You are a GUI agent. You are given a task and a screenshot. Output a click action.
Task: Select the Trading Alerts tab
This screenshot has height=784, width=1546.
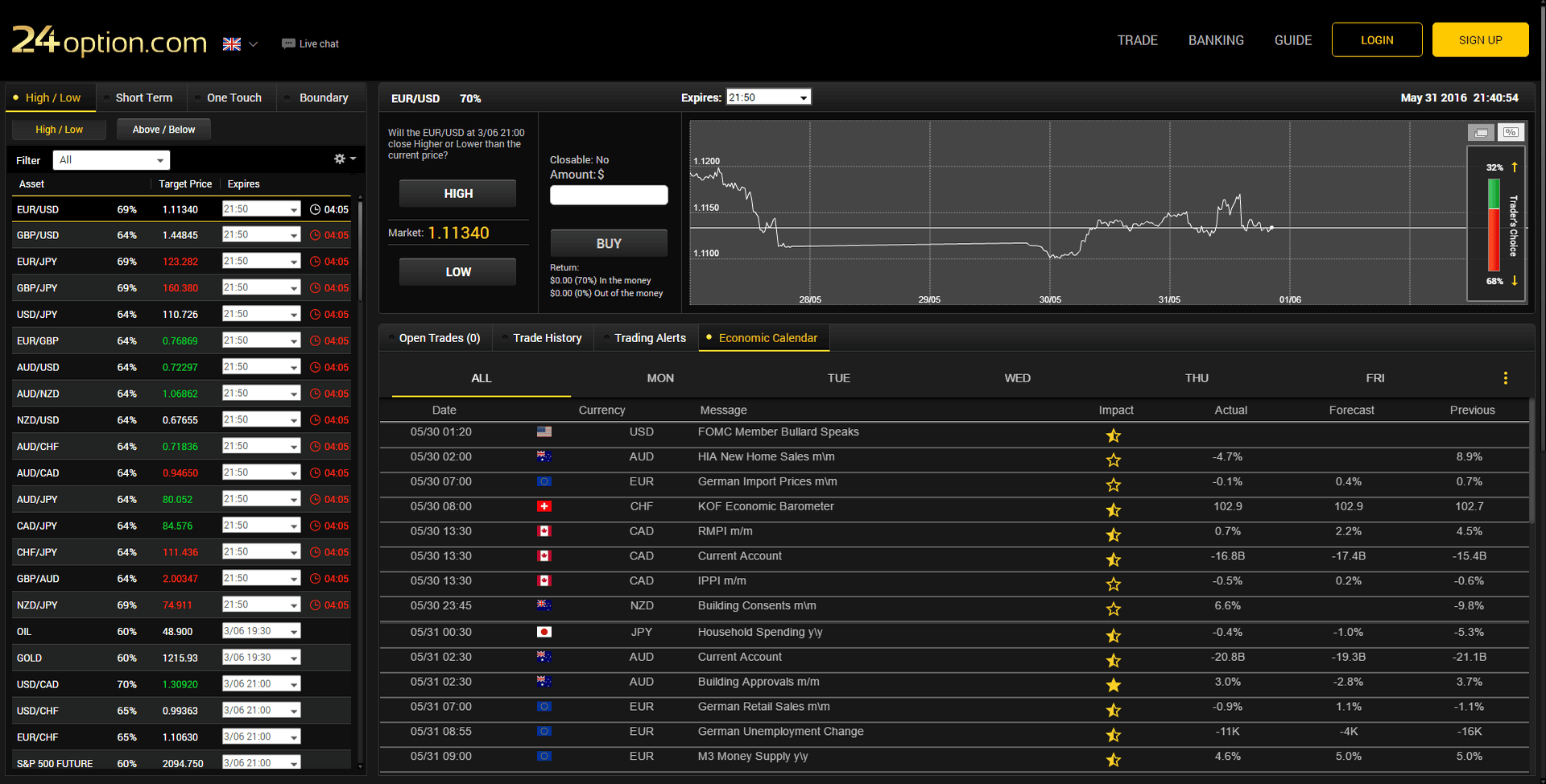point(647,338)
